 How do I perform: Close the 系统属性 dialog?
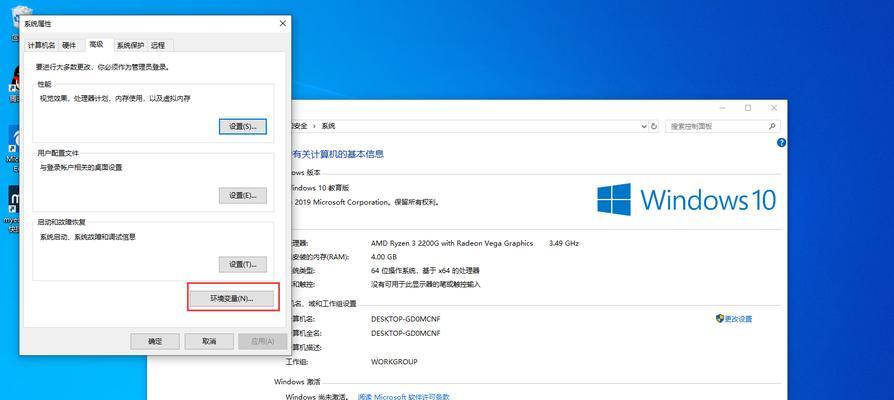[283, 23]
